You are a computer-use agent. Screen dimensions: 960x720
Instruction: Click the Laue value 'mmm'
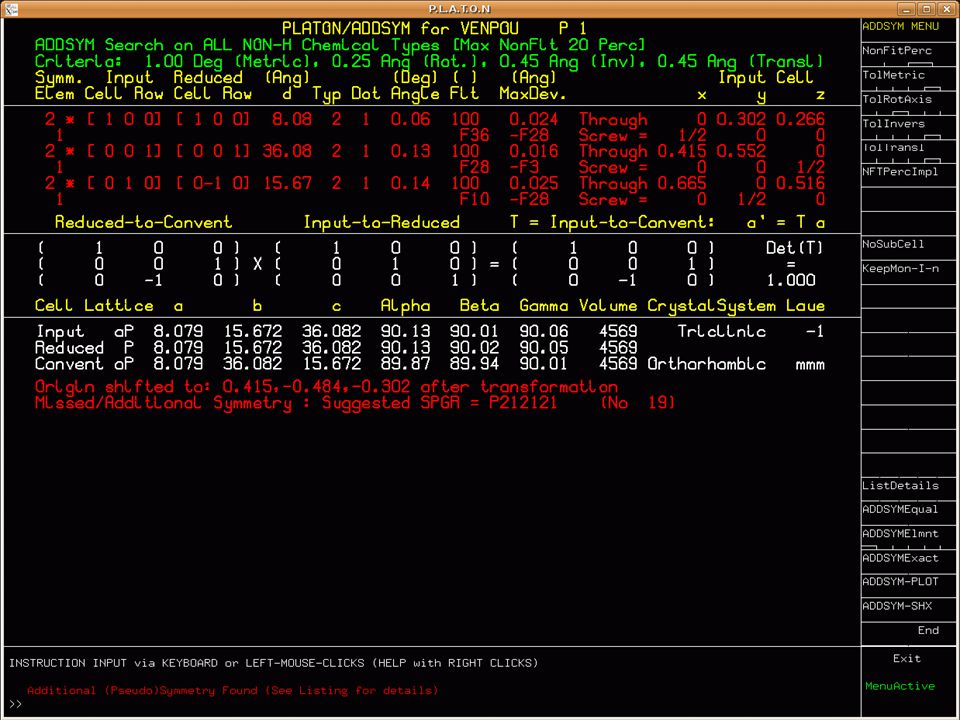click(x=809, y=366)
